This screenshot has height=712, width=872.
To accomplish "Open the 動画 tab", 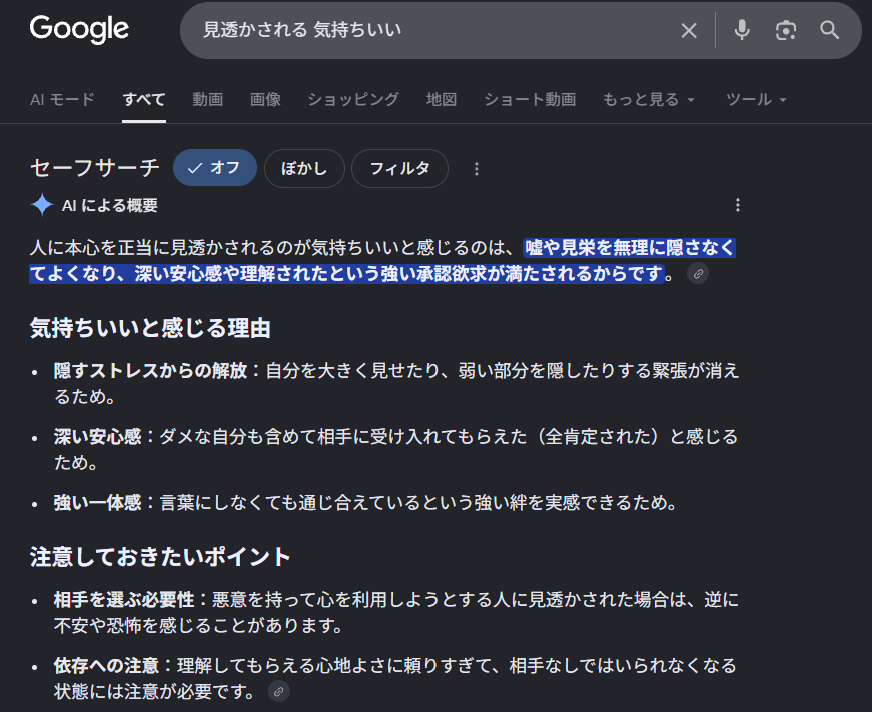I will [x=208, y=100].
